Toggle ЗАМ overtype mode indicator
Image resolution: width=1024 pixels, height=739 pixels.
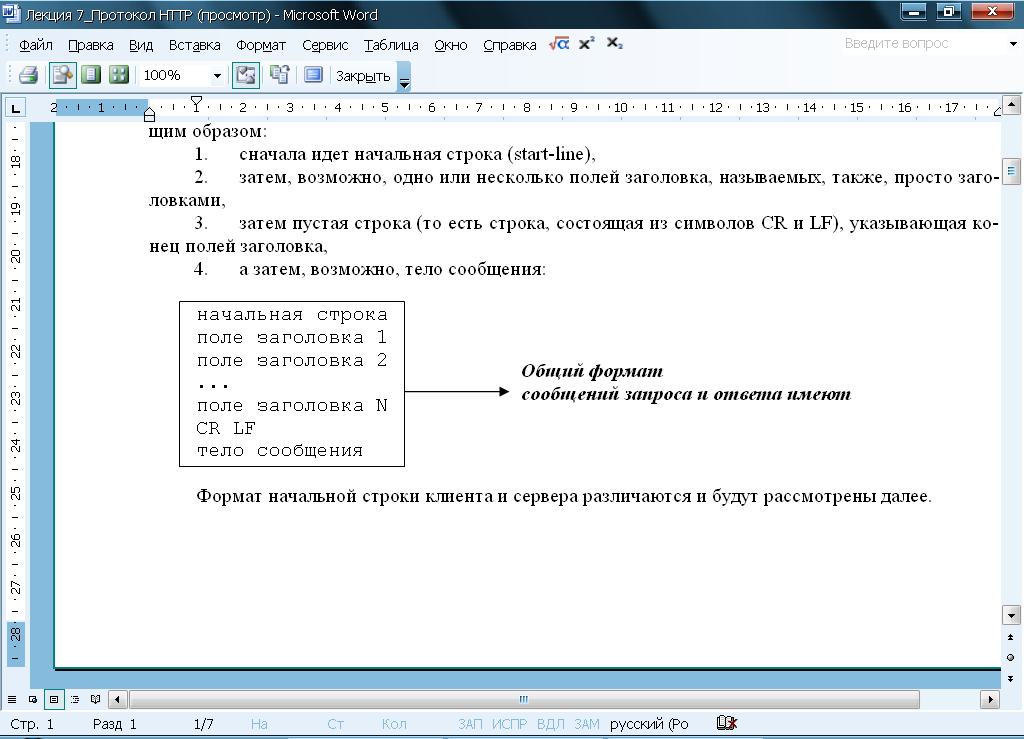586,724
